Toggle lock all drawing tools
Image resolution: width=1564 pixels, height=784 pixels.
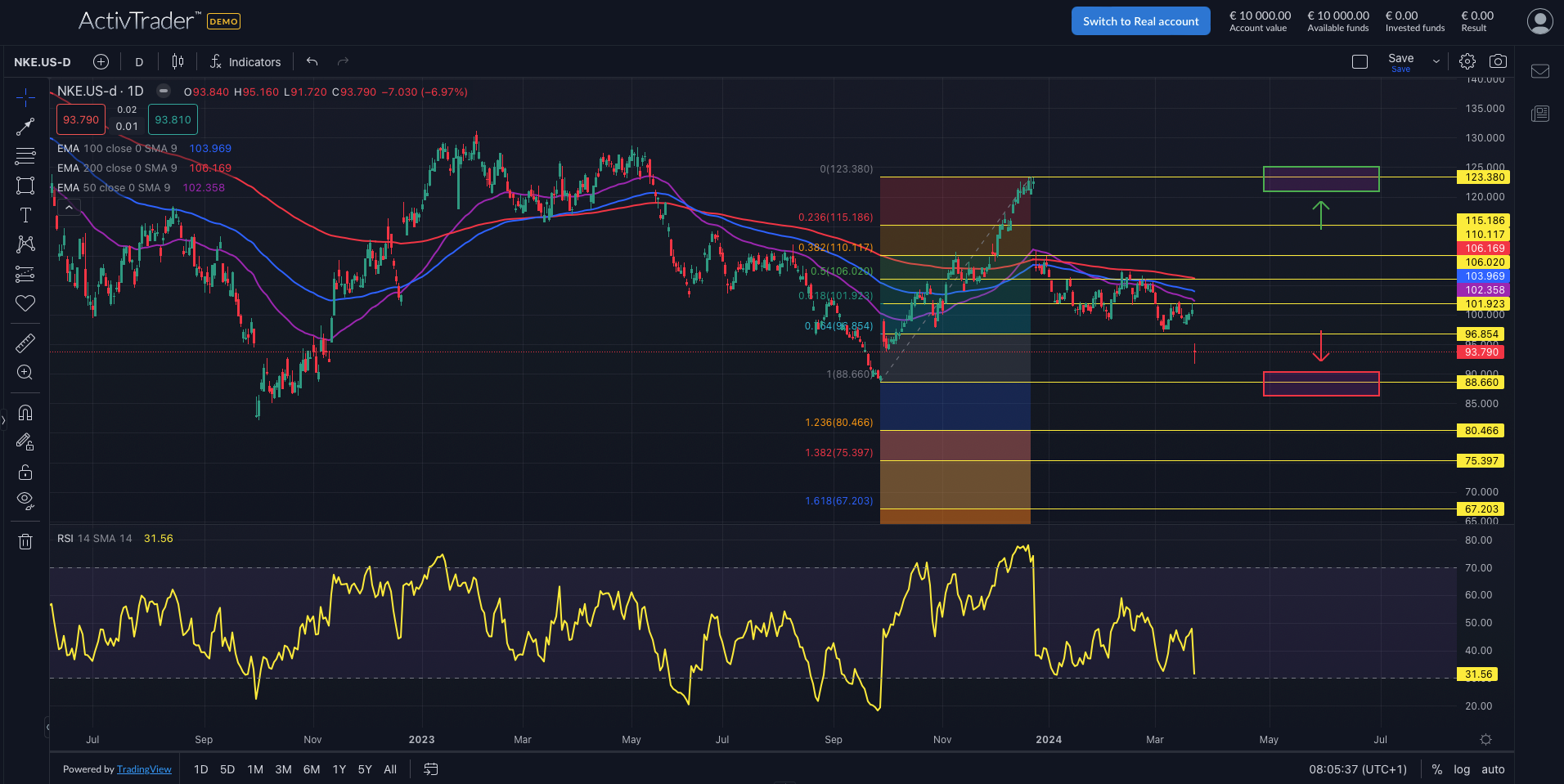point(25,472)
